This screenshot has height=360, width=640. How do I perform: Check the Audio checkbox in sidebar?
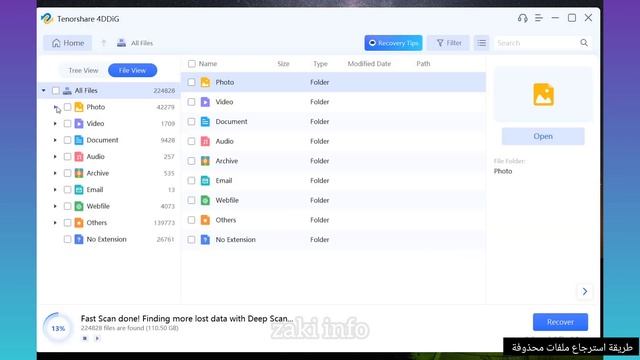coord(67,156)
